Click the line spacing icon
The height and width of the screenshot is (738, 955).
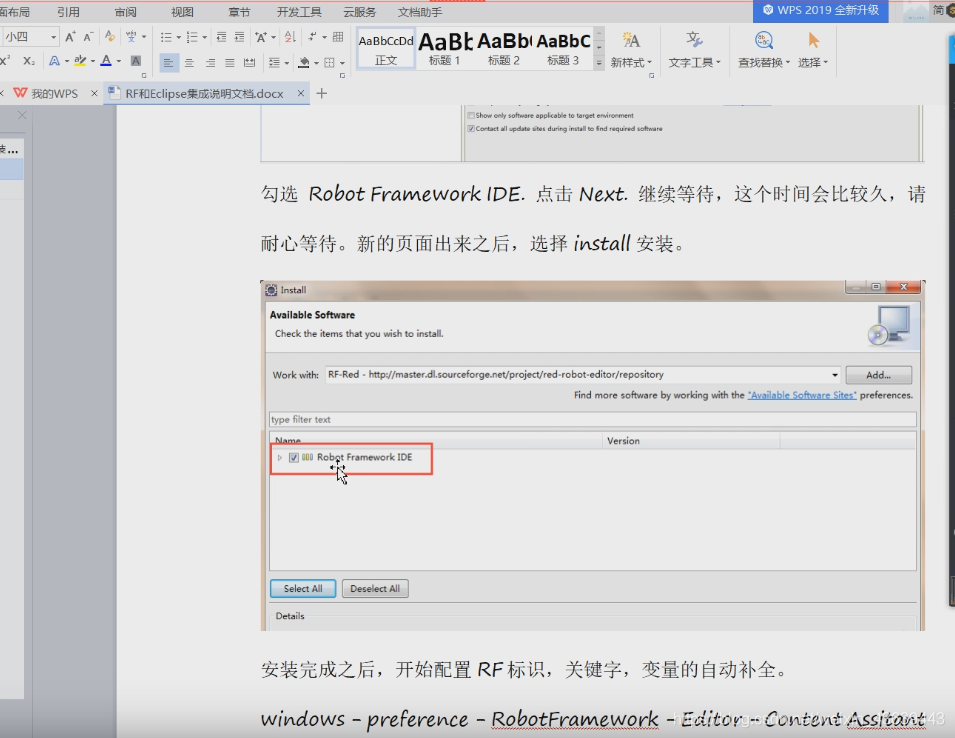[x=274, y=62]
